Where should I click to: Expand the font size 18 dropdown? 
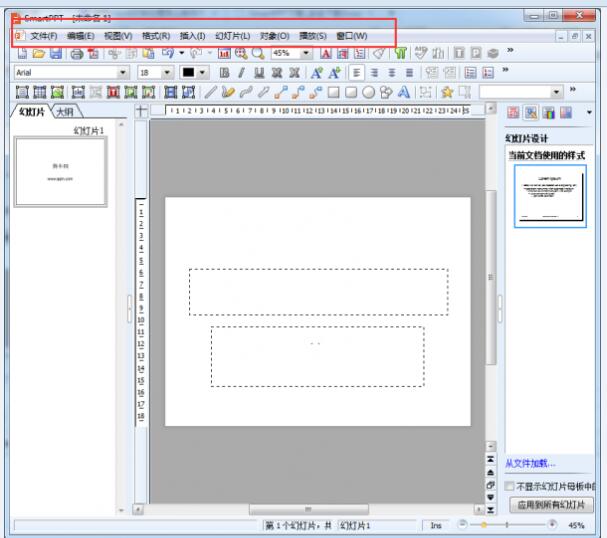(x=168, y=72)
